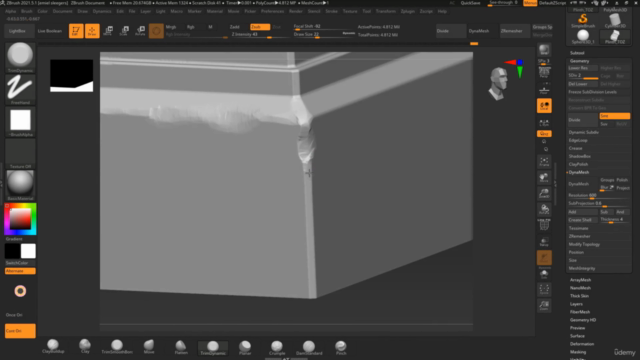Toggle the Live Boolean button
Screen dimensions: 640x360
tap(50, 31)
